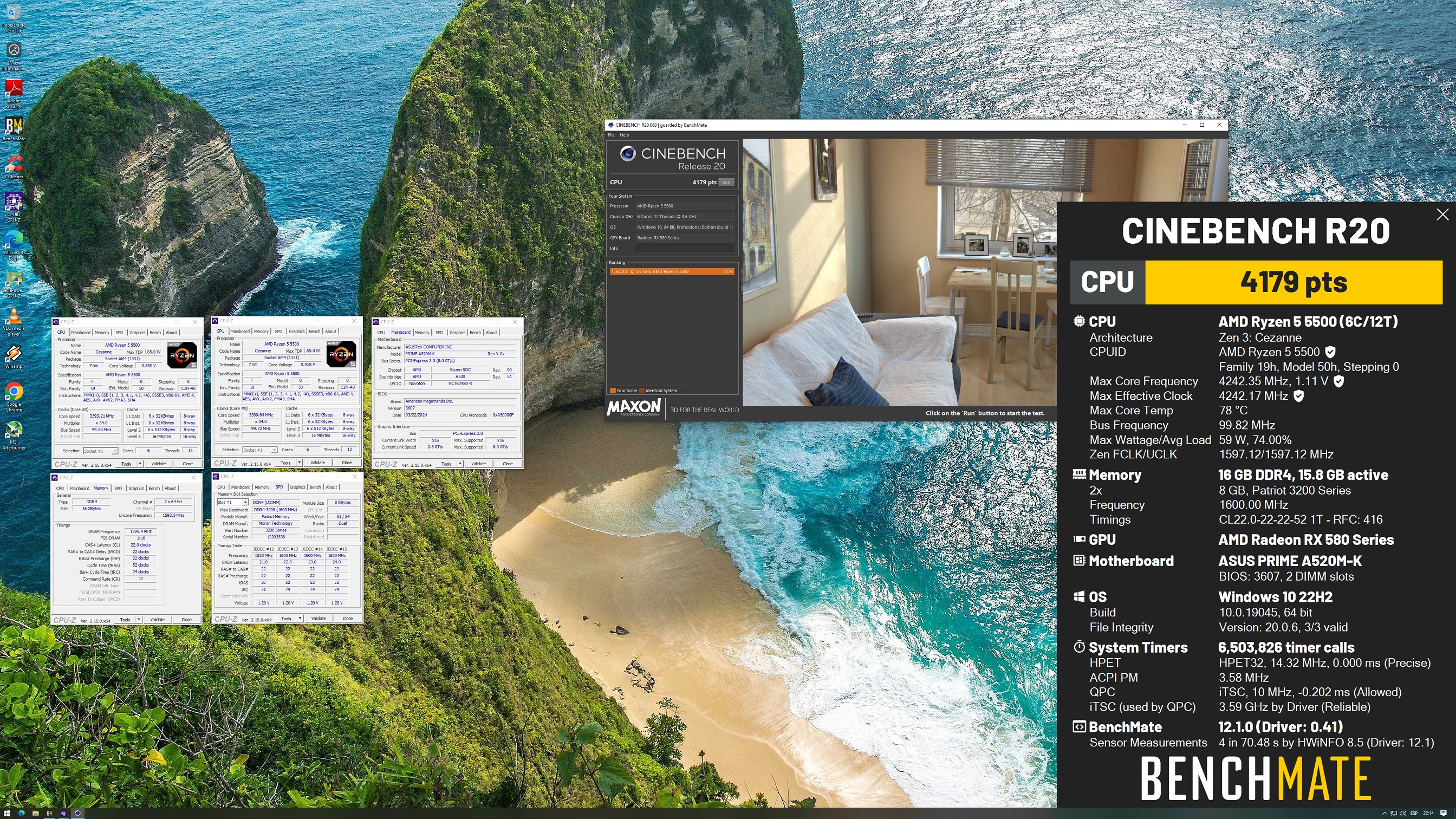The height and width of the screenshot is (819, 1456).
Task: Open the Winamp desktop shortcut
Action: point(14,356)
